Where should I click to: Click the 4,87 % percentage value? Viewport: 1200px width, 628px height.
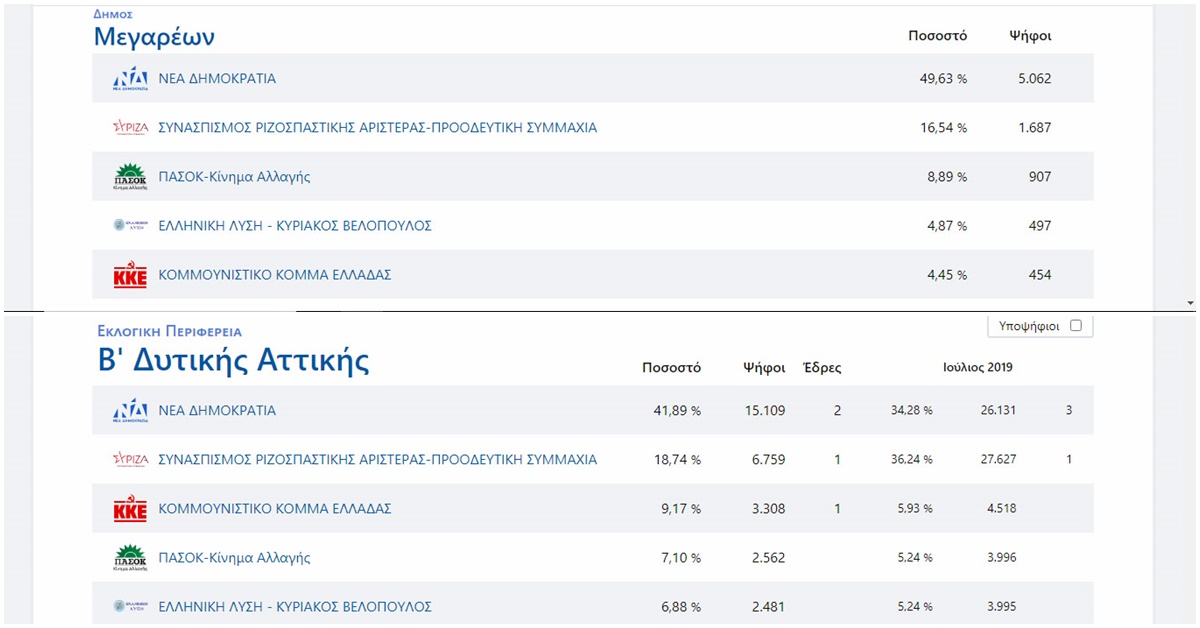947,226
